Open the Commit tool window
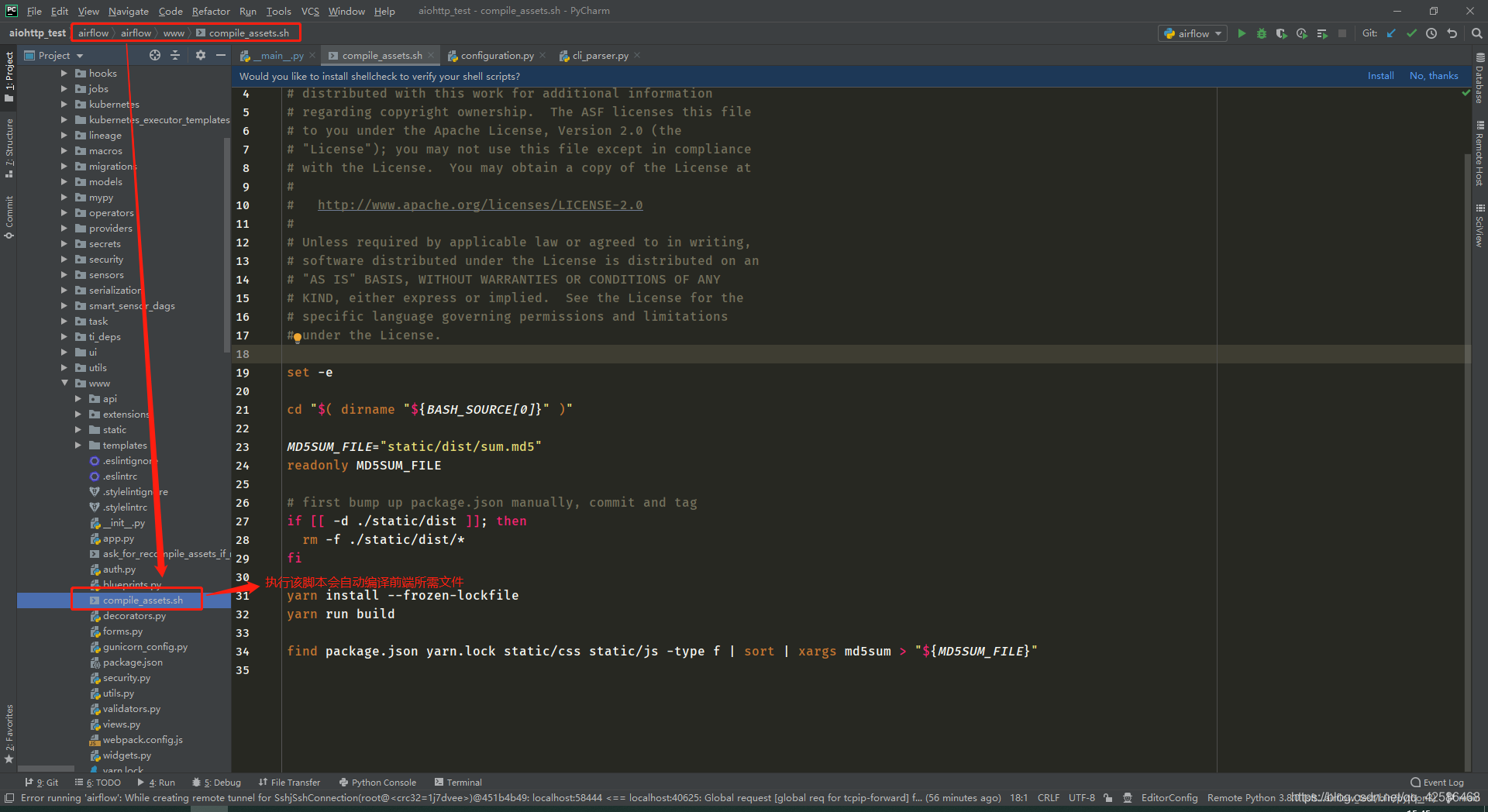This screenshot has height=812, width=1488. pos(9,217)
